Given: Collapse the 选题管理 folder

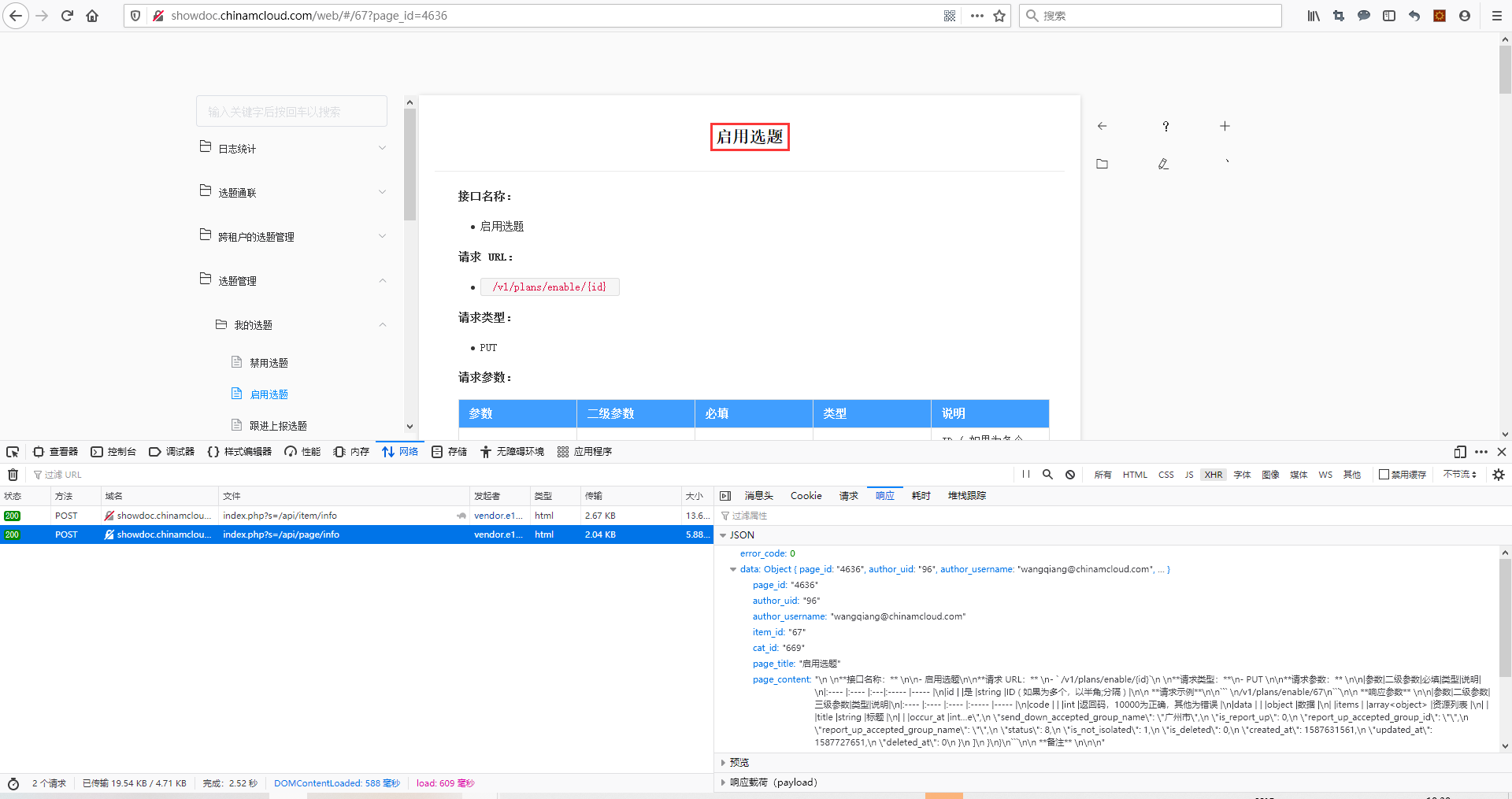Looking at the screenshot, I should [x=291, y=280].
